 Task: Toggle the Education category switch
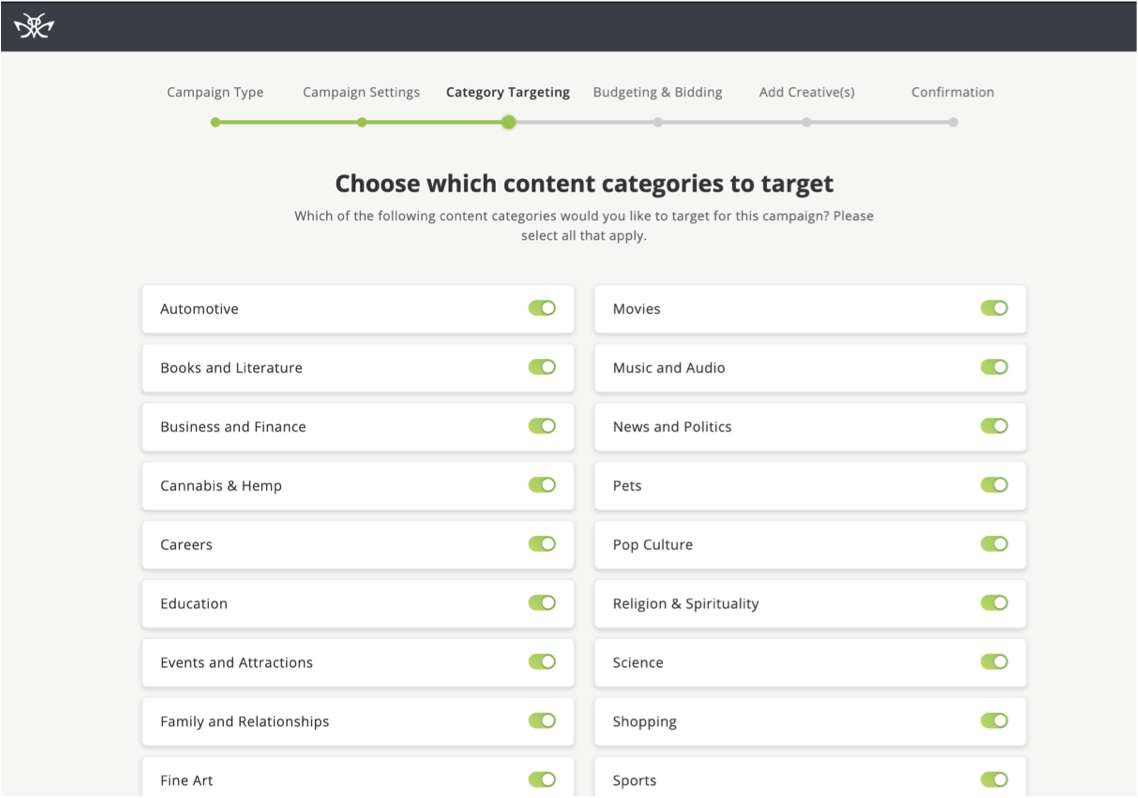tap(542, 603)
